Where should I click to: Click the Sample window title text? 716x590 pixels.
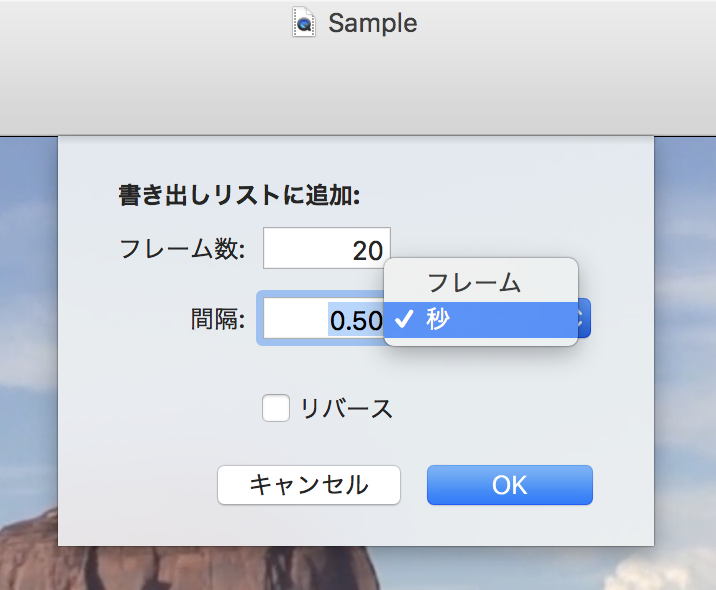[x=373, y=23]
